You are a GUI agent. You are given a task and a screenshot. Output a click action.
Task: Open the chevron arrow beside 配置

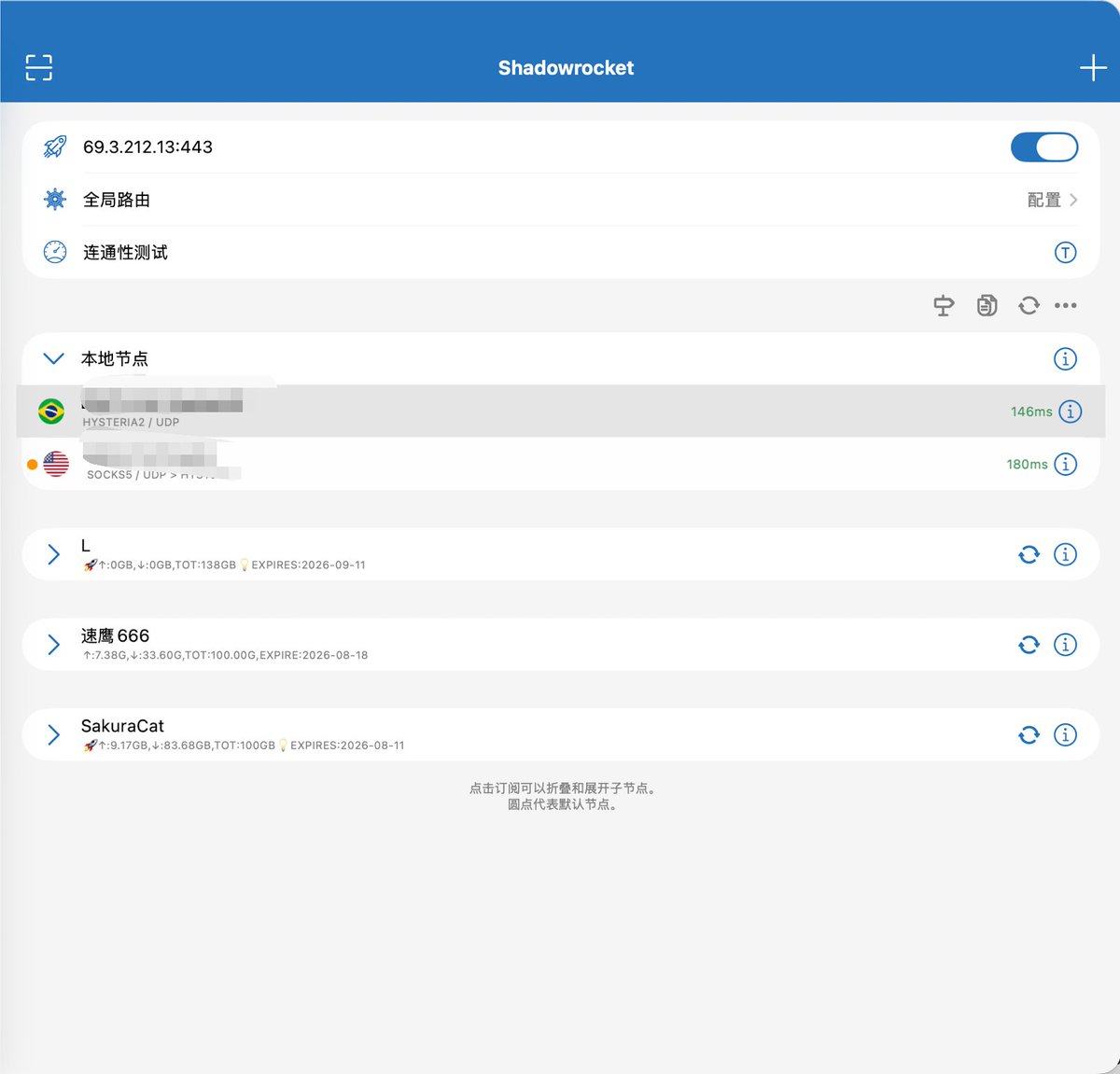1073,200
